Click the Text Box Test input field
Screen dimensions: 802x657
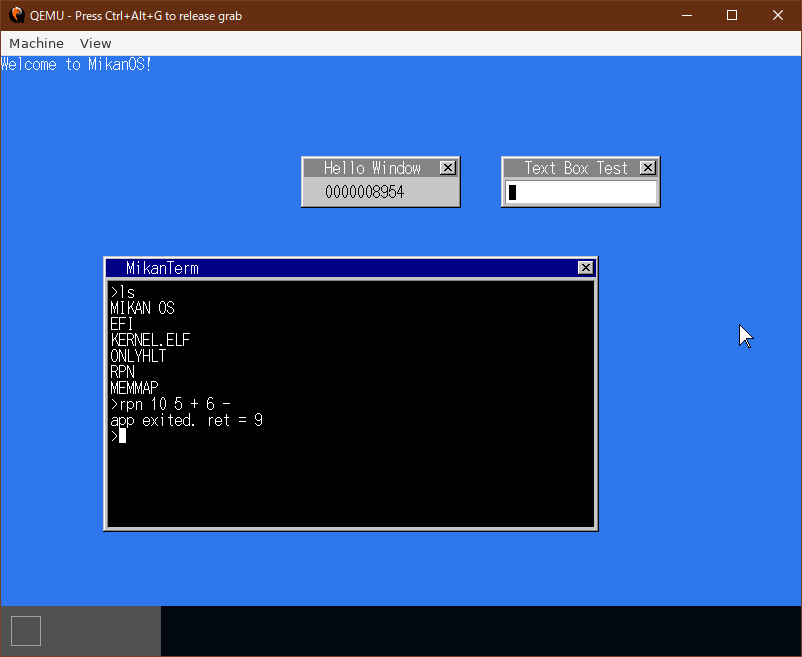(x=581, y=192)
